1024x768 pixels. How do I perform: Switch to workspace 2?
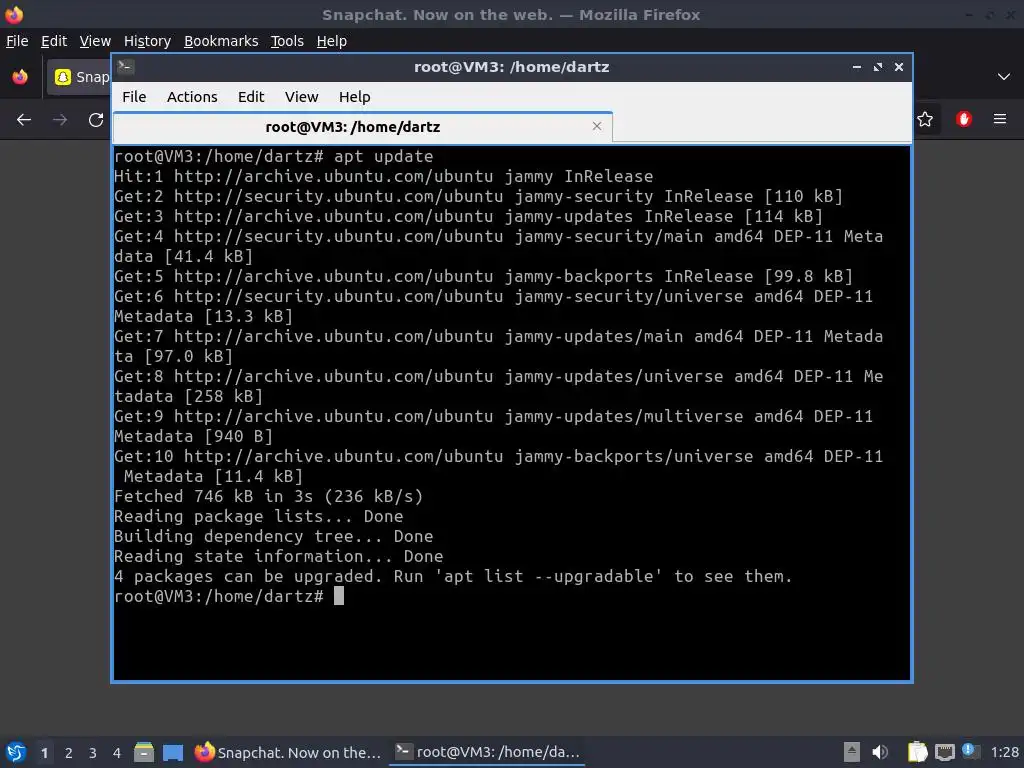coord(69,753)
